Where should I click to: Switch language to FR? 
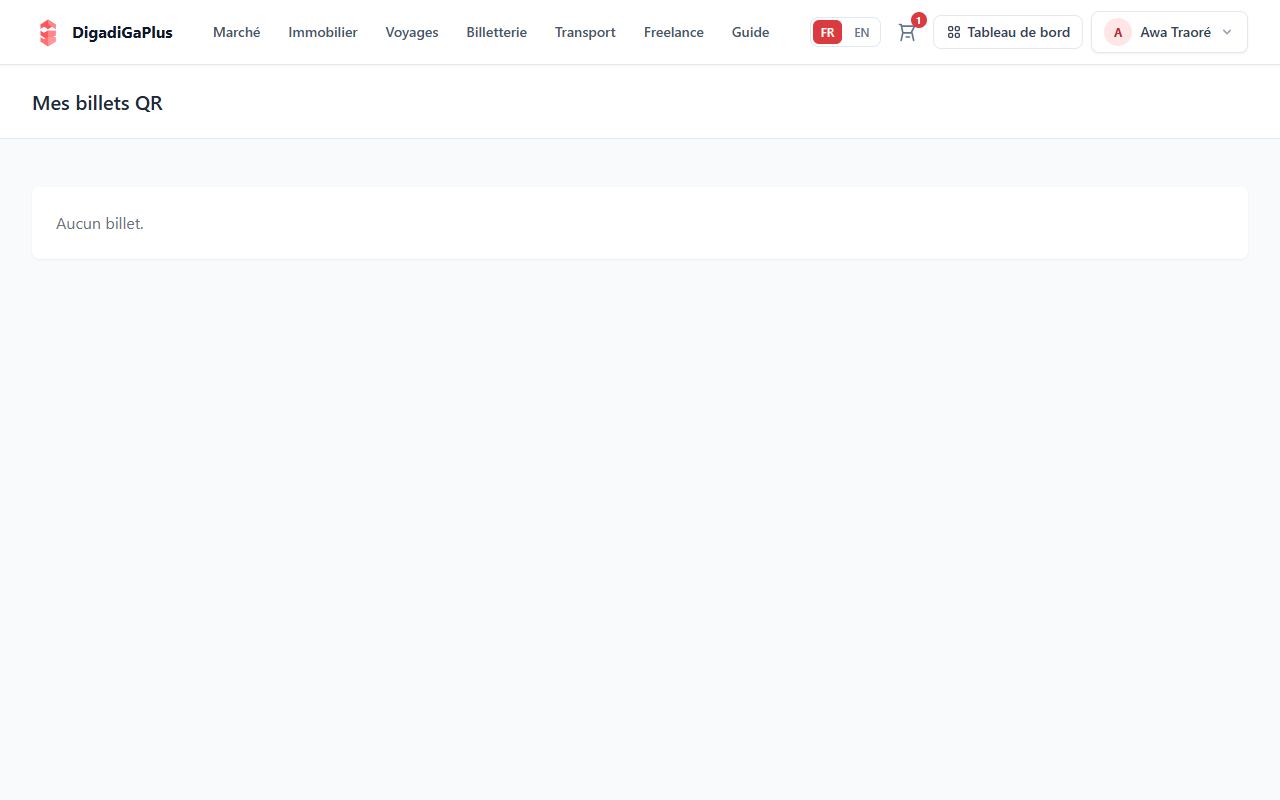pos(827,32)
